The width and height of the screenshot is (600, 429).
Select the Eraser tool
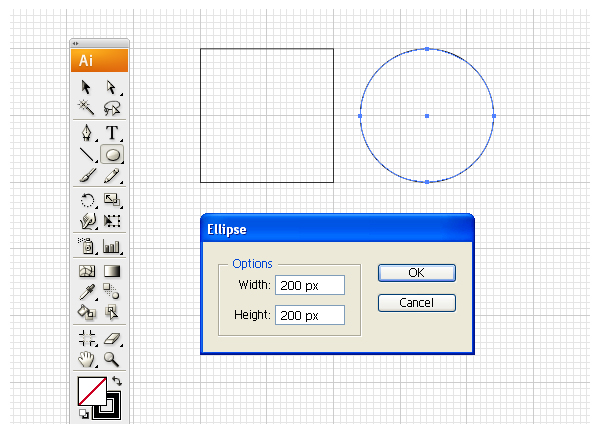pos(112,338)
